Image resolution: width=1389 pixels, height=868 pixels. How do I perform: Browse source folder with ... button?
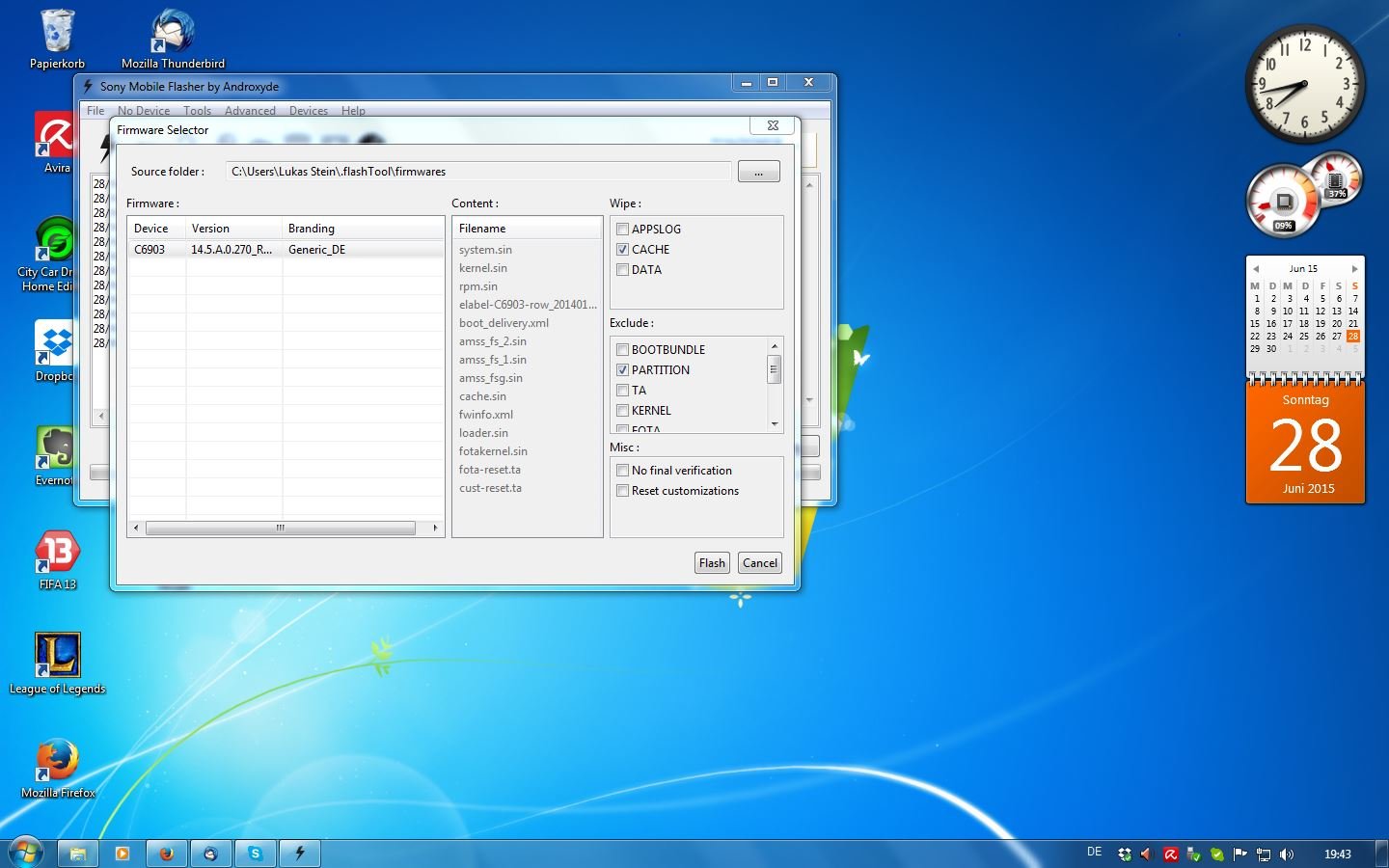[759, 172]
